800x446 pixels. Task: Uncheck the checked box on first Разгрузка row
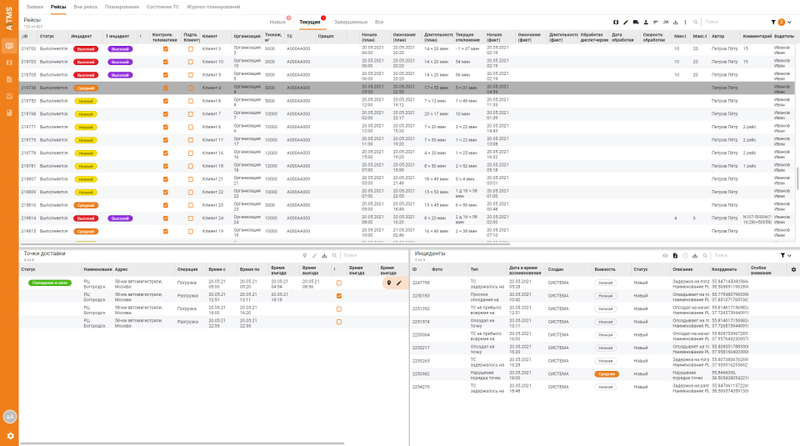[339, 296]
